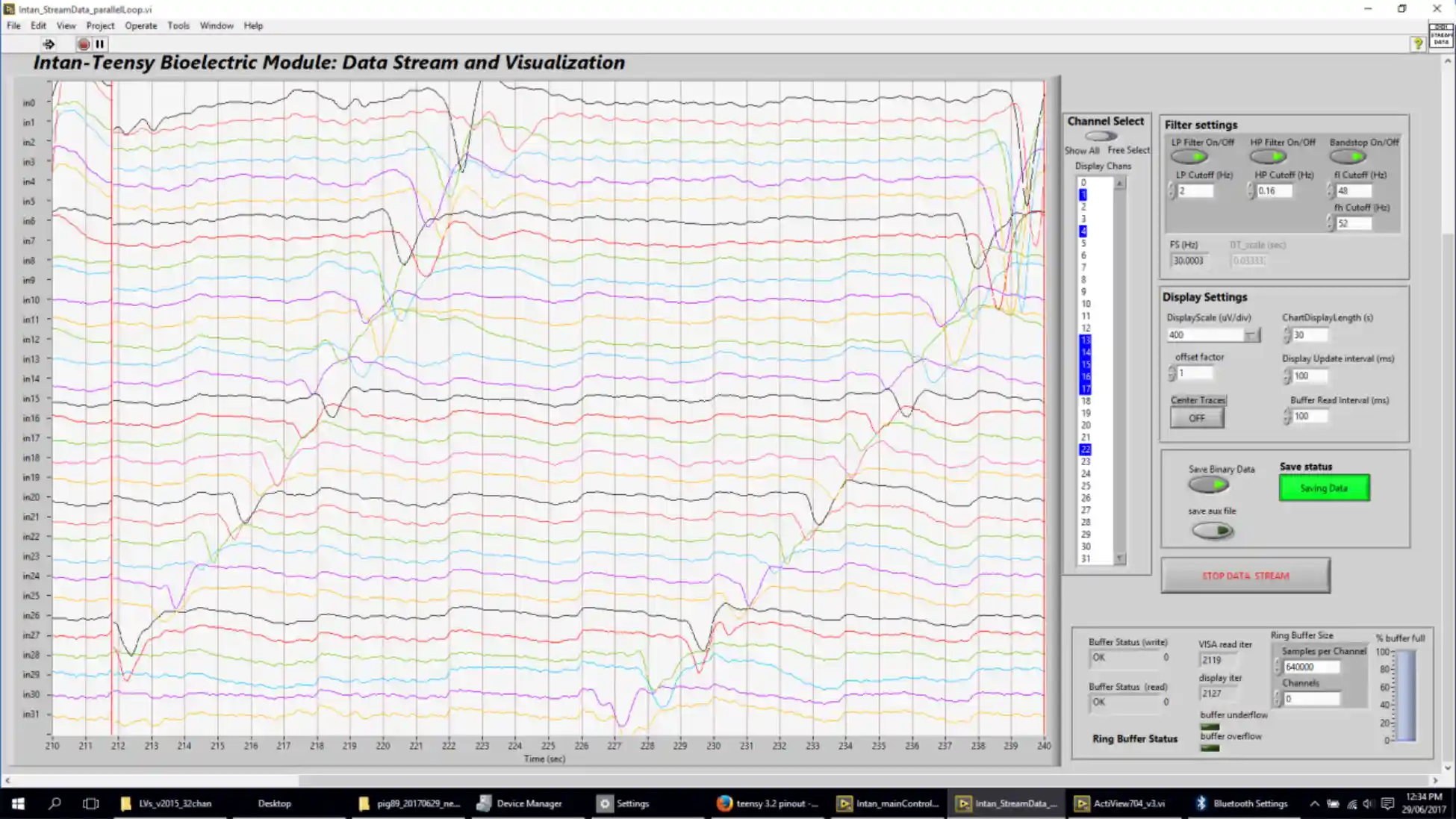Click the Run arrow toolbar icon

click(x=49, y=44)
